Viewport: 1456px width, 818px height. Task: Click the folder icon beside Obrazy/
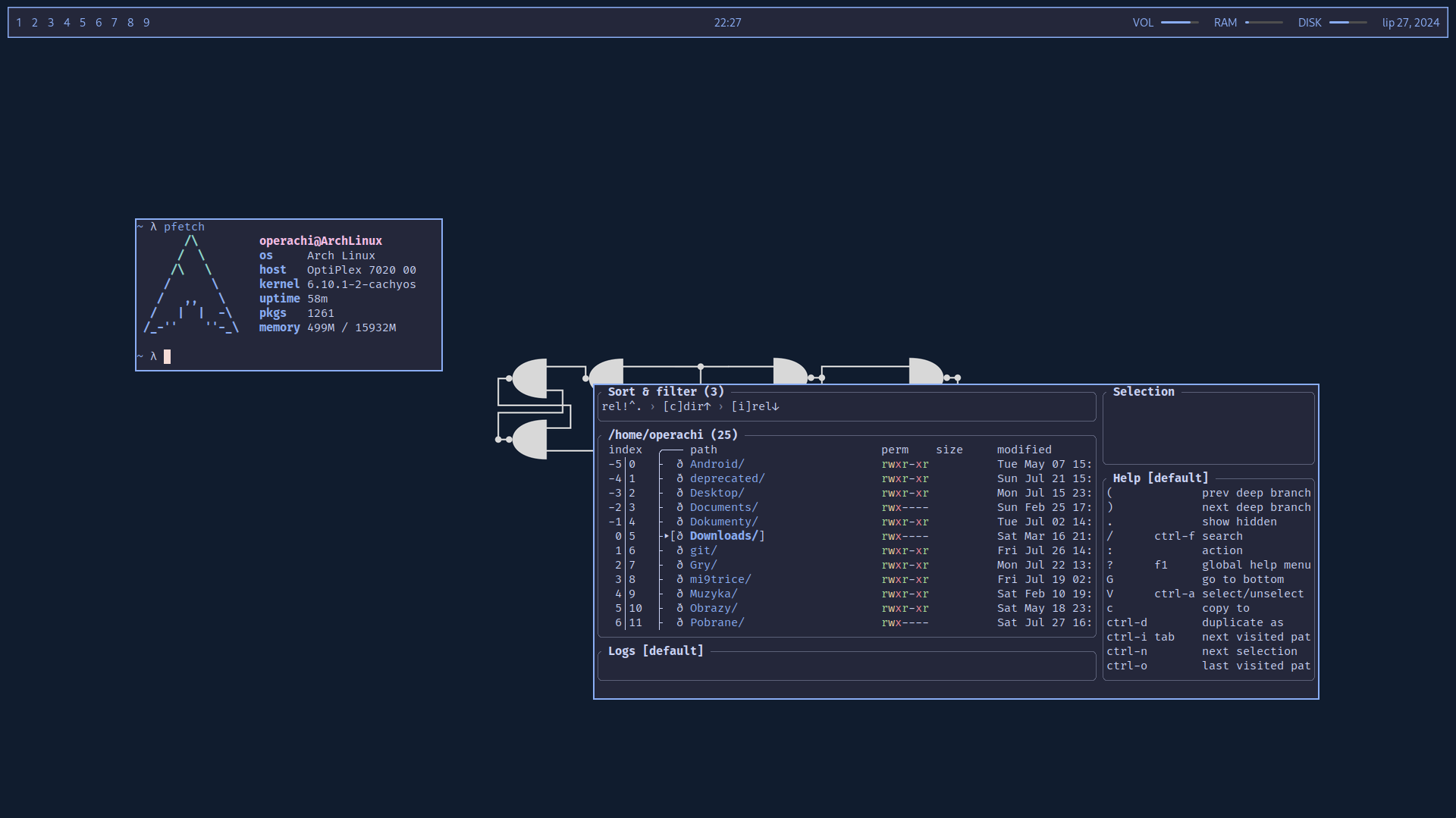(679, 608)
